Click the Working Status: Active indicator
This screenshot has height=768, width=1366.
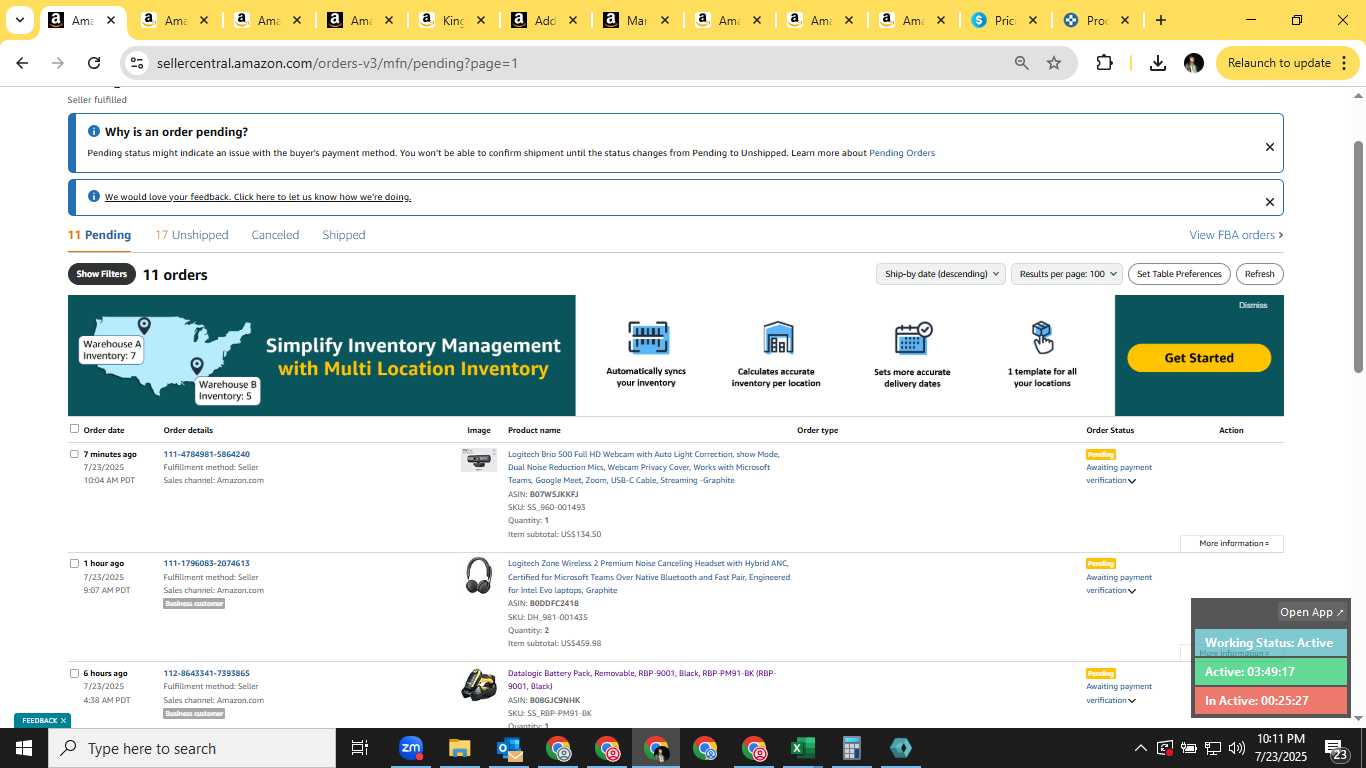1270,643
